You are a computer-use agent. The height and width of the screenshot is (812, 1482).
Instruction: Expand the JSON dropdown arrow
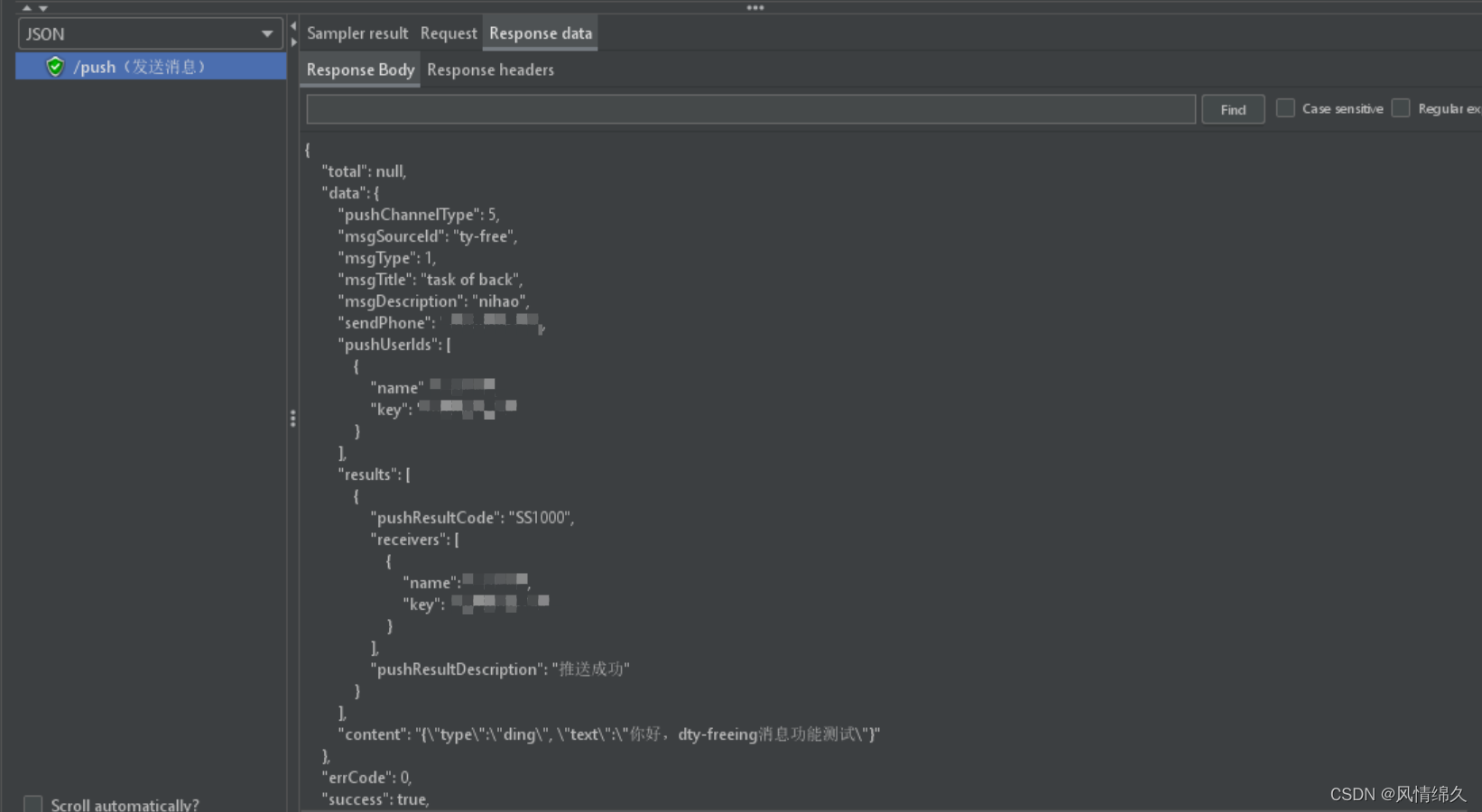point(268,33)
